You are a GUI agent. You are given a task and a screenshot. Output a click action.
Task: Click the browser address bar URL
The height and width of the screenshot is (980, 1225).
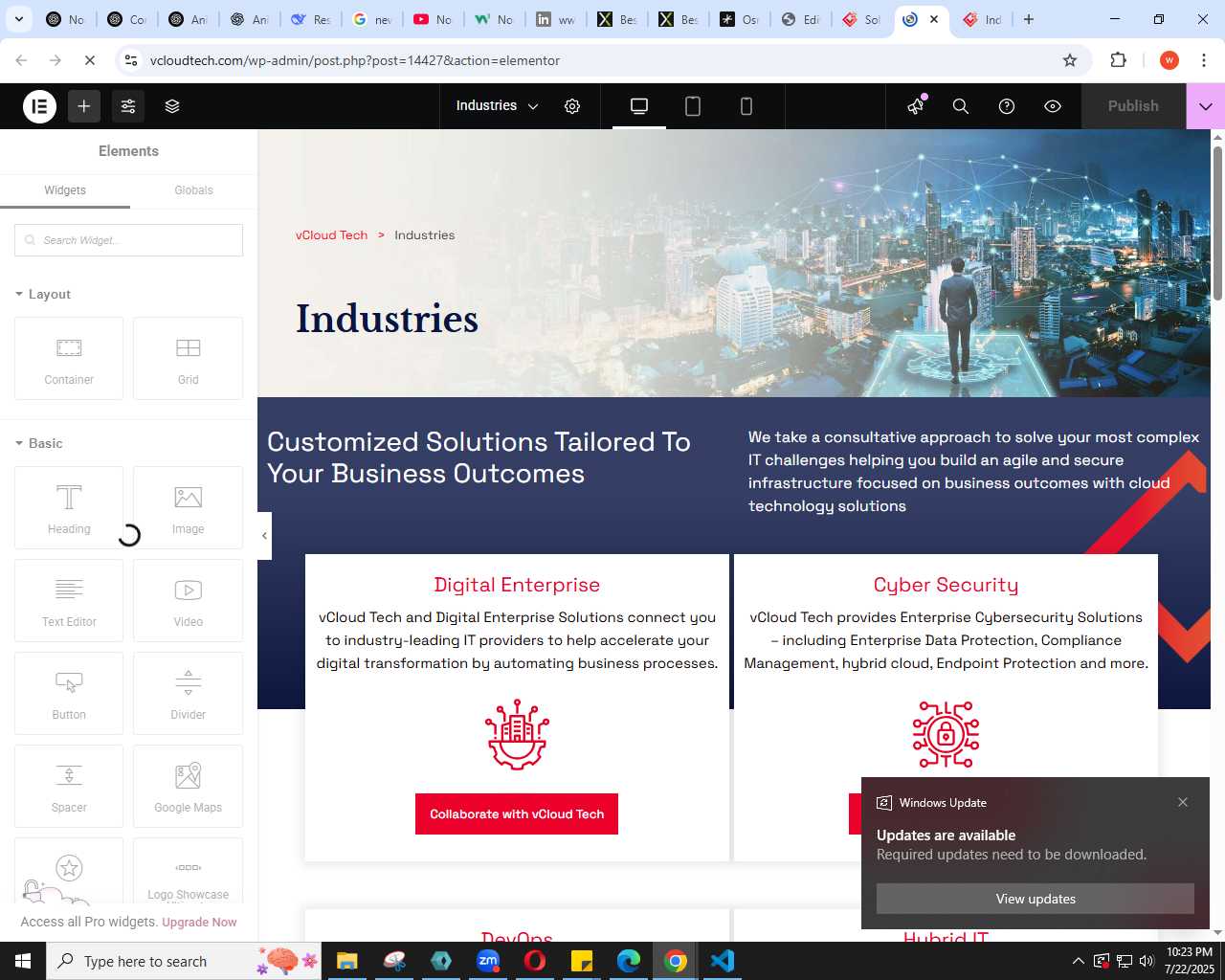tap(355, 60)
